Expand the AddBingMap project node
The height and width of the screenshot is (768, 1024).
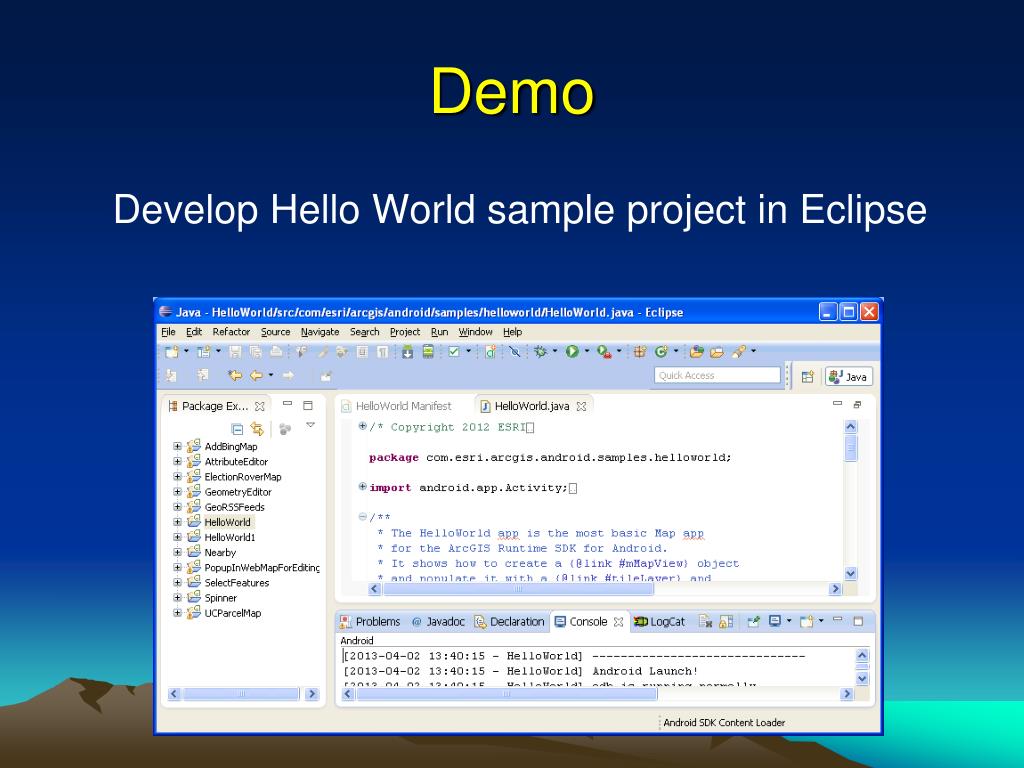[x=177, y=447]
